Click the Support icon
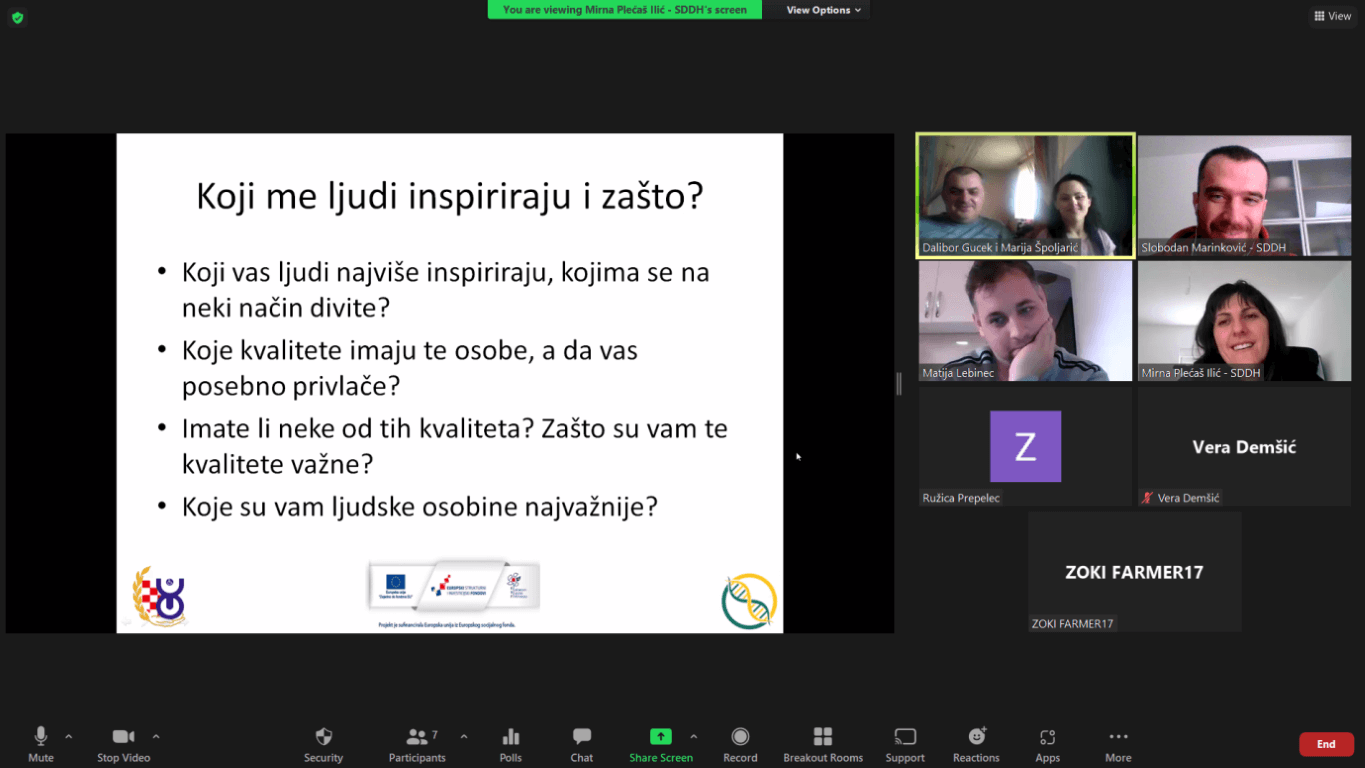 tap(905, 737)
